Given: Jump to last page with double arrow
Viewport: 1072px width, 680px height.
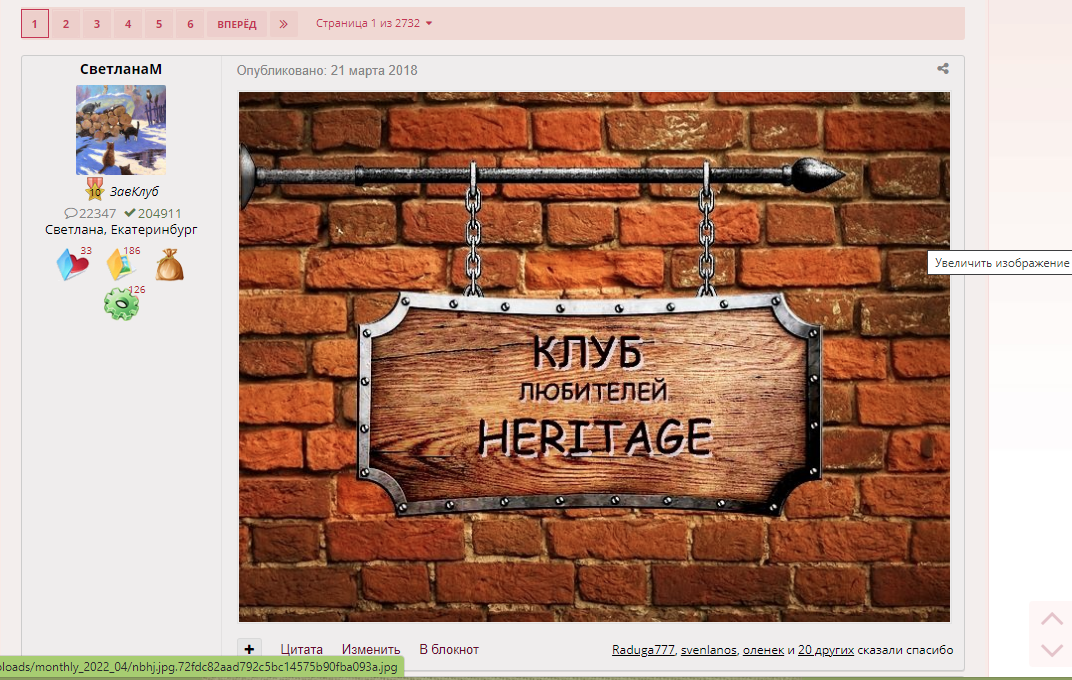Looking at the screenshot, I should point(283,24).
